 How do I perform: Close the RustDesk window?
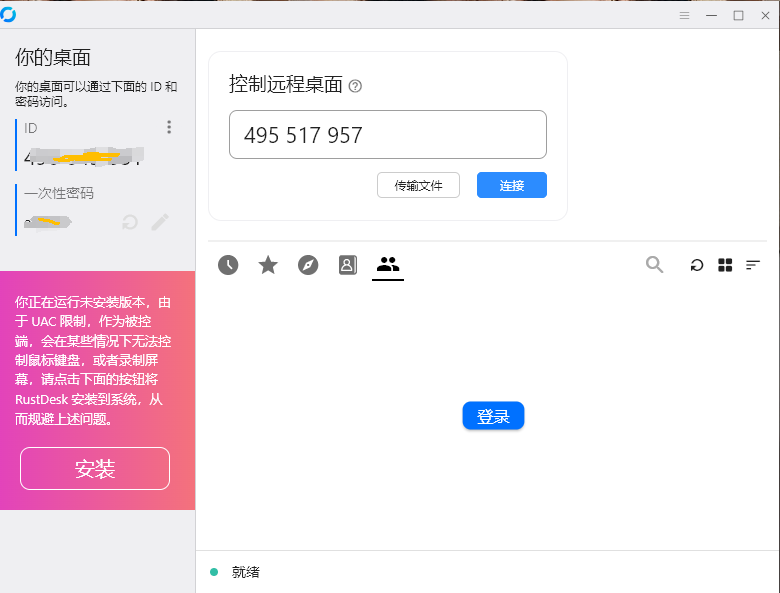tap(766, 15)
